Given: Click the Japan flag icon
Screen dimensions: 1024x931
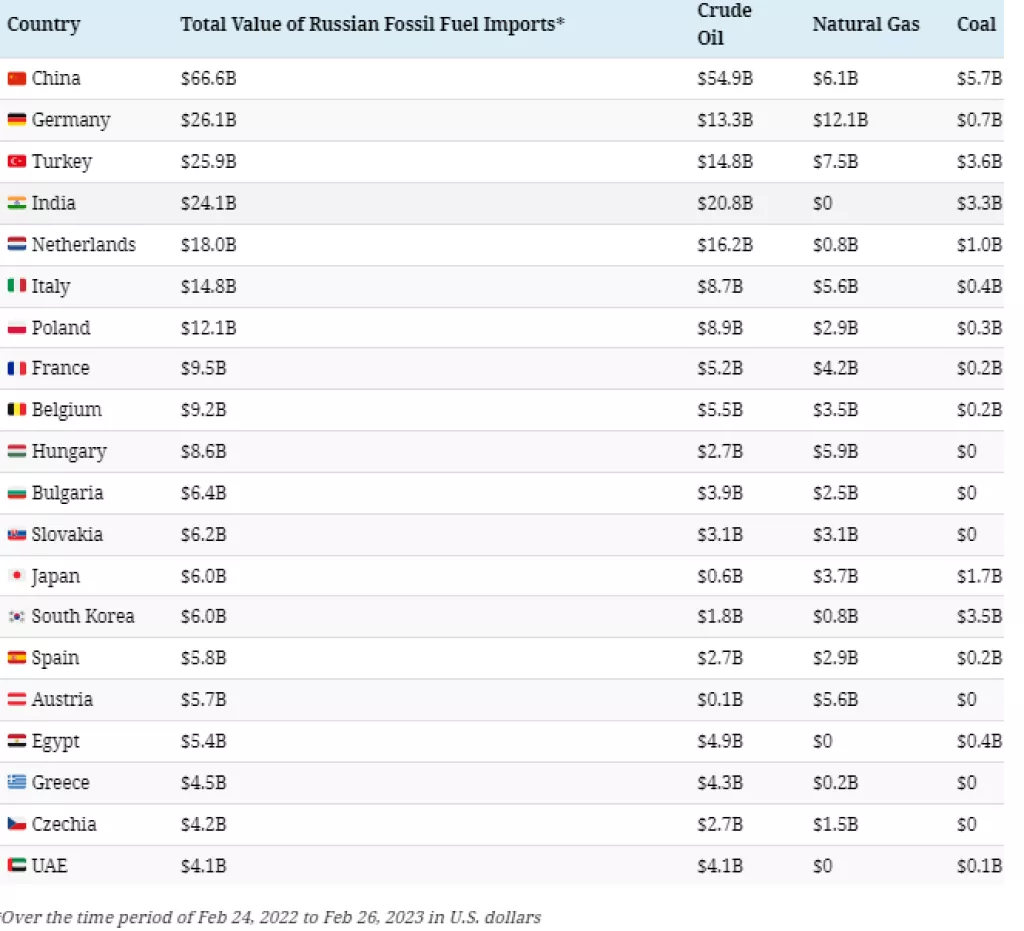Looking at the screenshot, I should point(16,577).
